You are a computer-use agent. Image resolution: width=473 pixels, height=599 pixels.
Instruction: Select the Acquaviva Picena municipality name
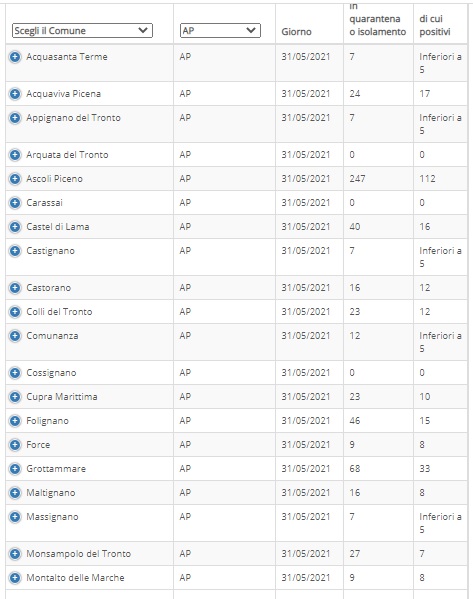click(63, 94)
